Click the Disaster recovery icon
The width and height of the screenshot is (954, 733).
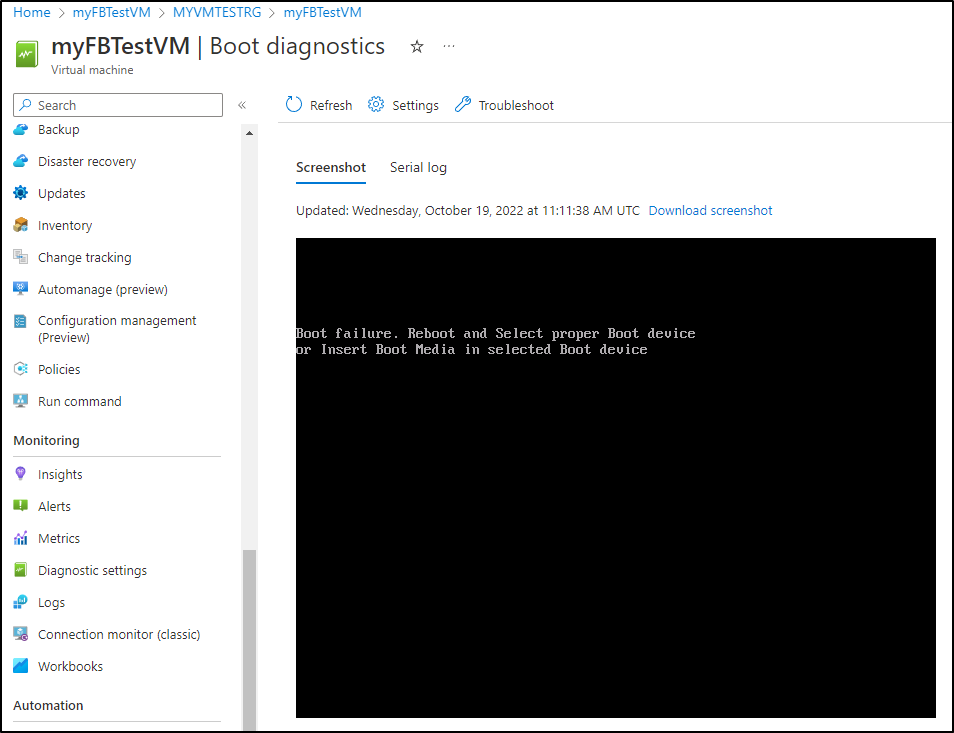coord(21,161)
